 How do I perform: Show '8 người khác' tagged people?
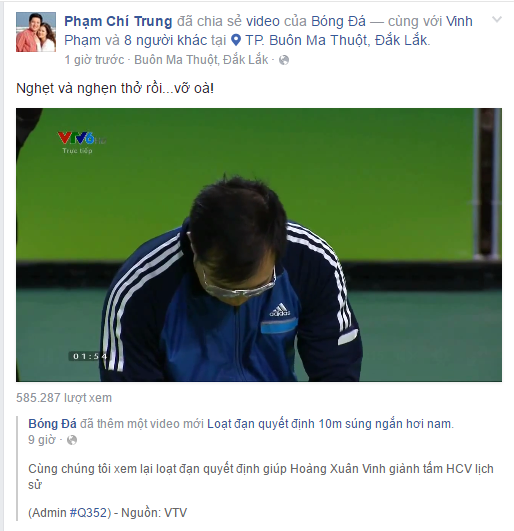(165, 40)
